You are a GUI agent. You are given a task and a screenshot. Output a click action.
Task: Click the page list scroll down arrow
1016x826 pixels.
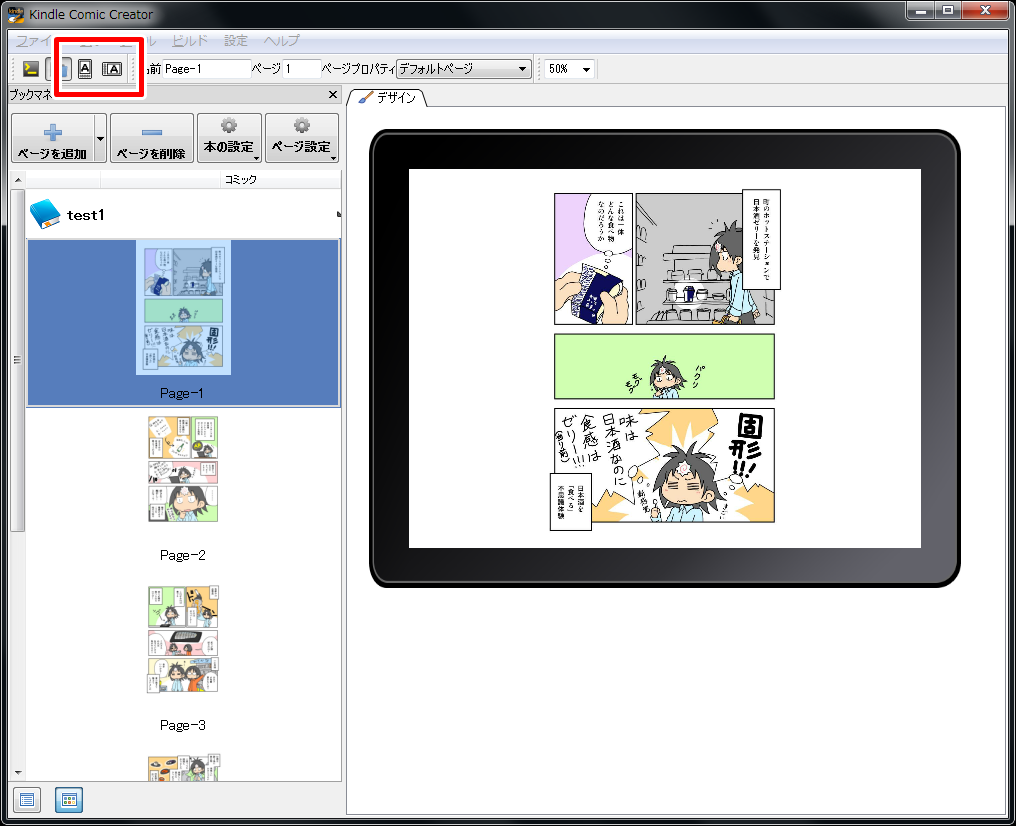pos(18,772)
